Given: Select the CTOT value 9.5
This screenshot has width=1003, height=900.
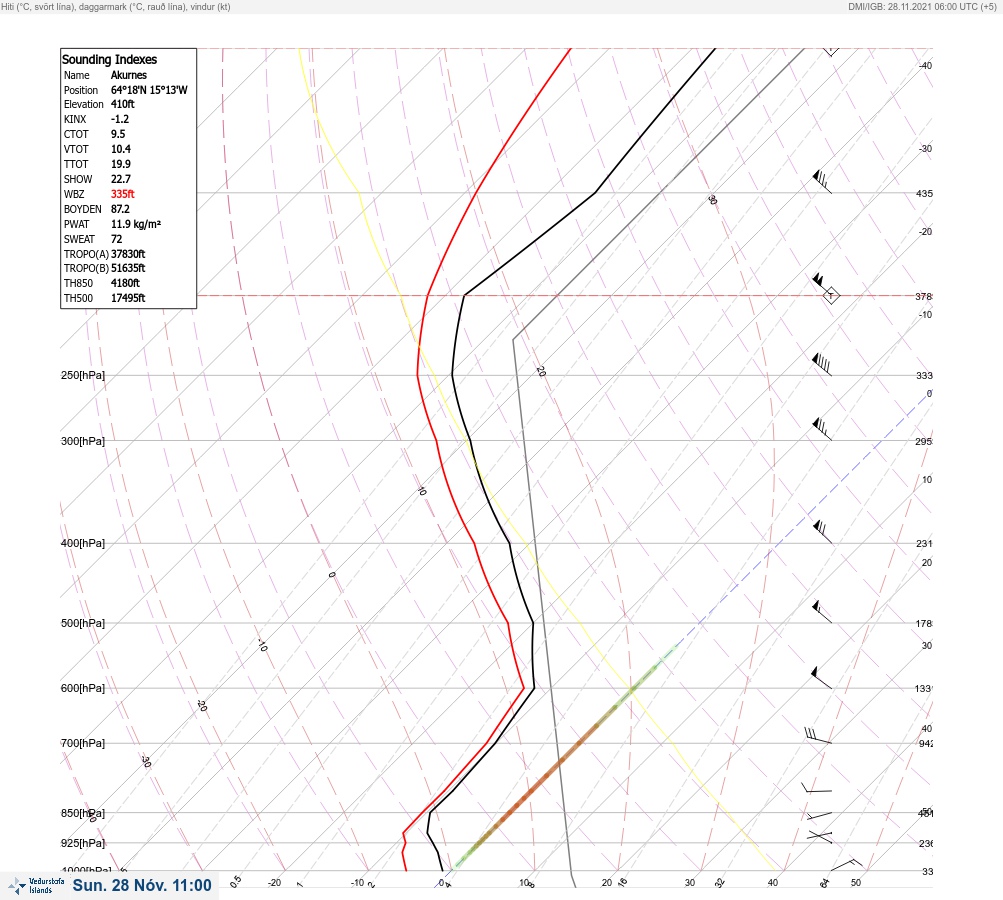Looking at the screenshot, I should pos(118,134).
